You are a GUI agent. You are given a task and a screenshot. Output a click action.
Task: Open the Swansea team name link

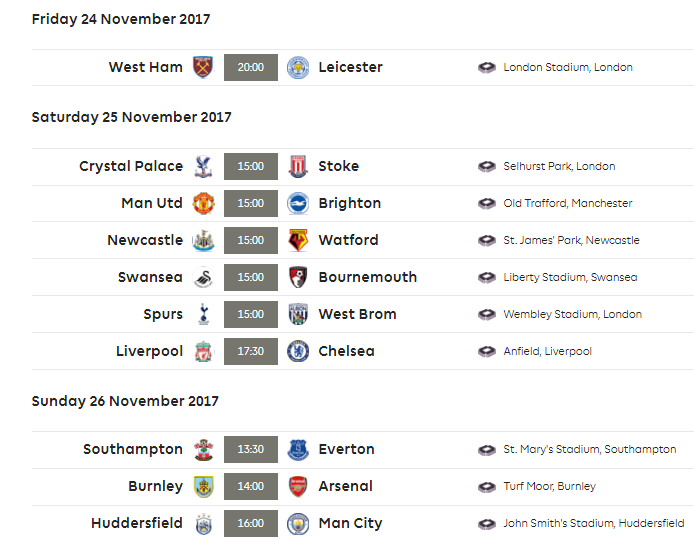[150, 277]
